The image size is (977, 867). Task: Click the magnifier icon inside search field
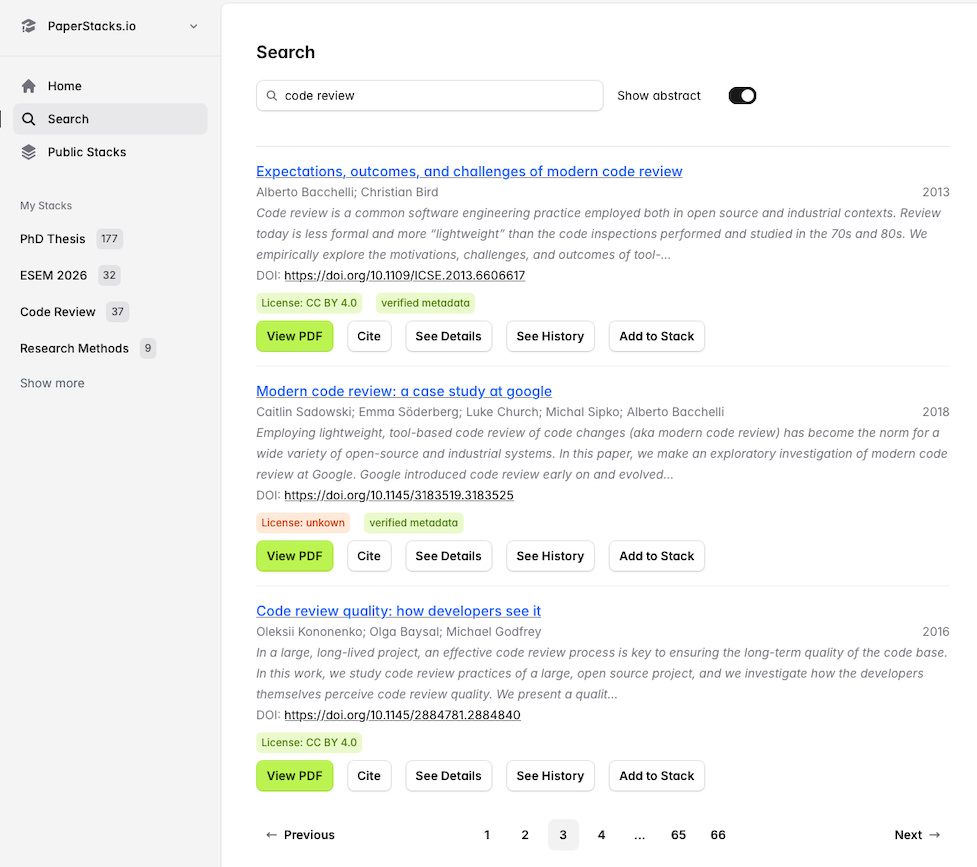271,96
